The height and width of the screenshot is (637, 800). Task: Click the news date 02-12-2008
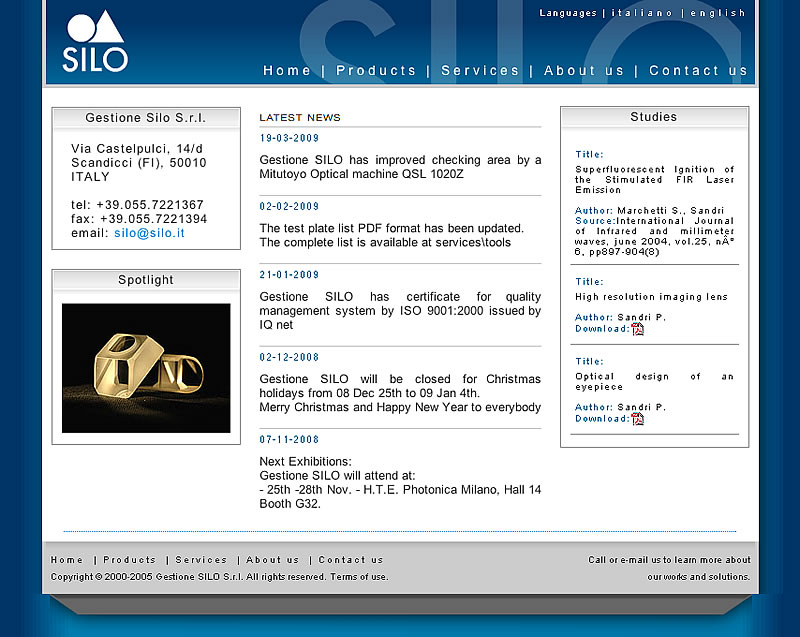[289, 358]
